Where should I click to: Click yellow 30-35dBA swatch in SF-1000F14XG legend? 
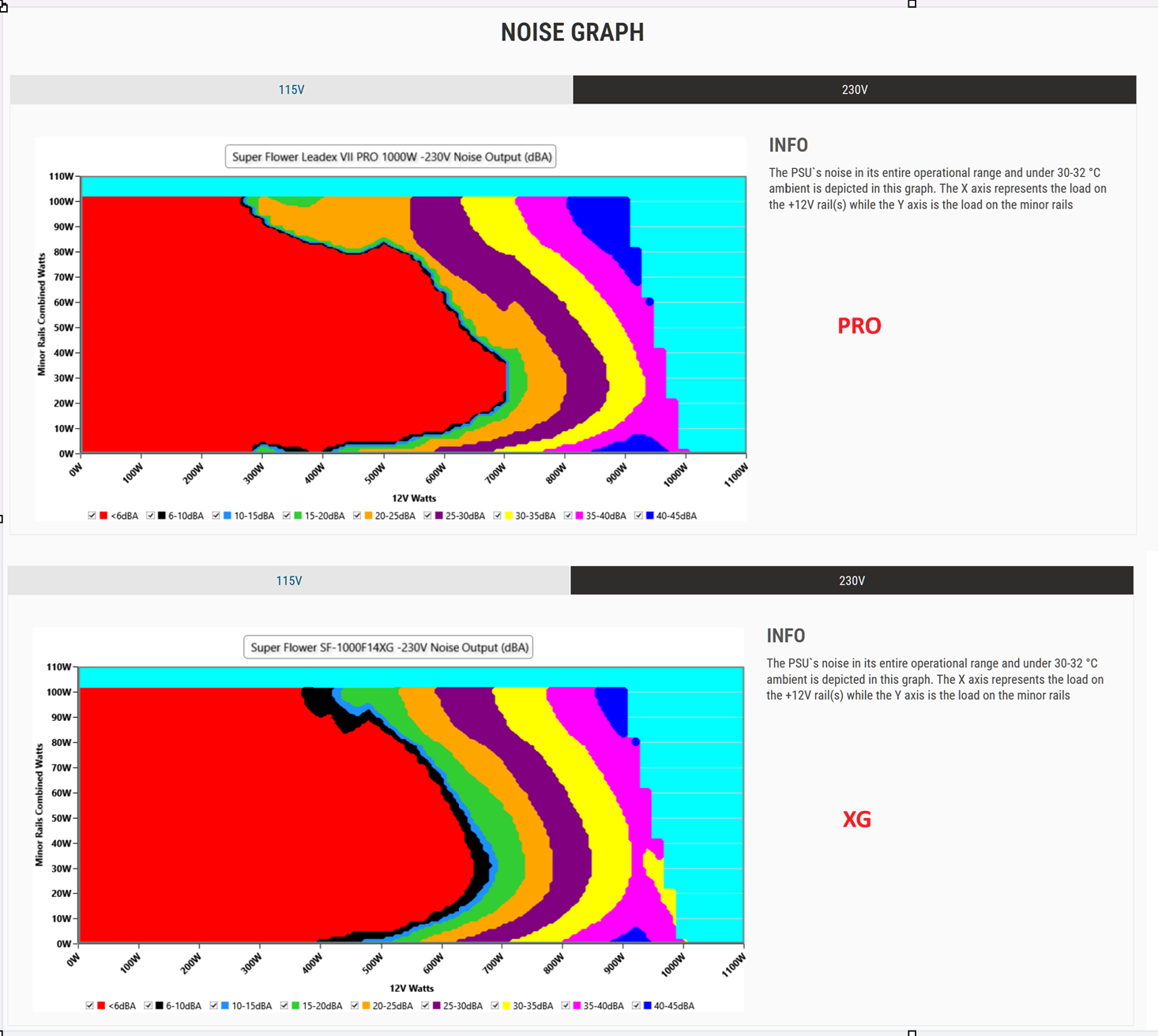pyautogui.click(x=506, y=1006)
